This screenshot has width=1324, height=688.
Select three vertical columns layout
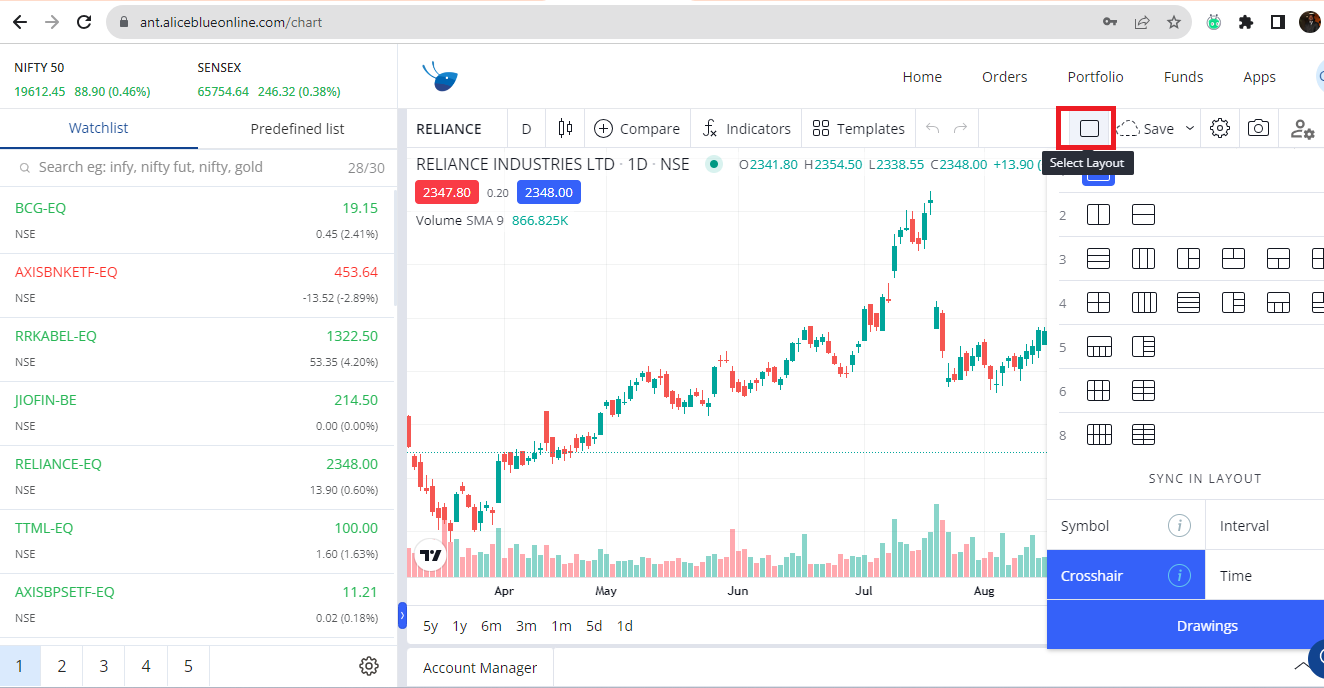tap(1143, 259)
